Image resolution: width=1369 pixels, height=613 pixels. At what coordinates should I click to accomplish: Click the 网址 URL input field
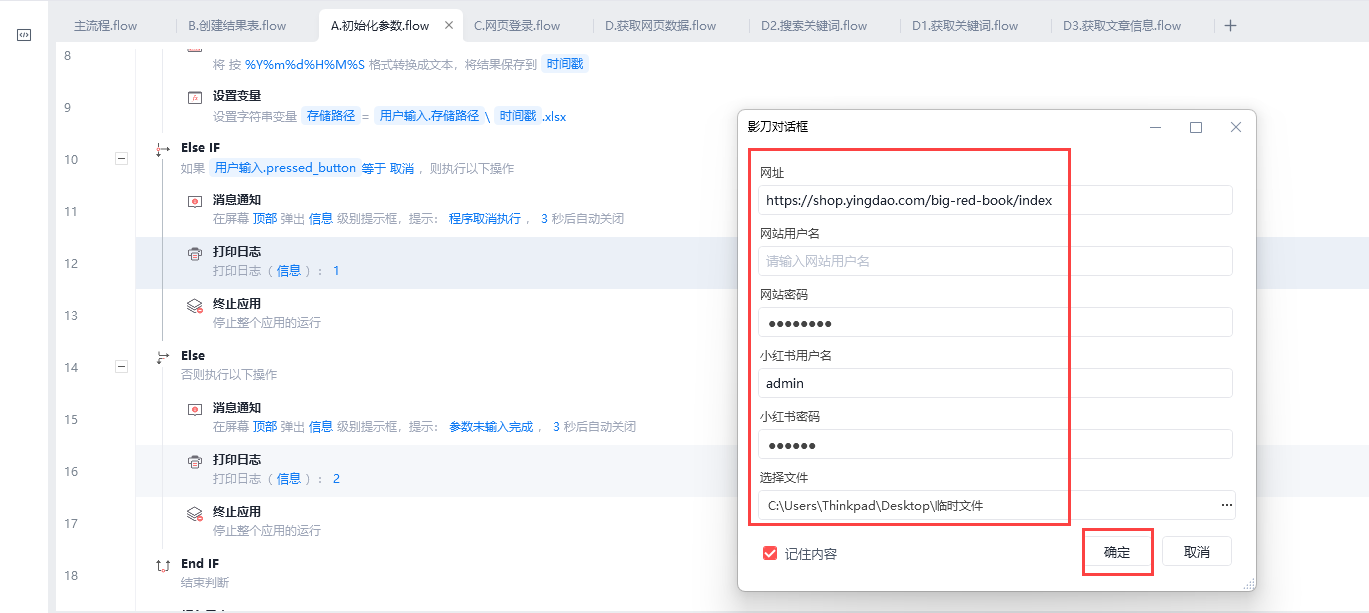tap(995, 200)
